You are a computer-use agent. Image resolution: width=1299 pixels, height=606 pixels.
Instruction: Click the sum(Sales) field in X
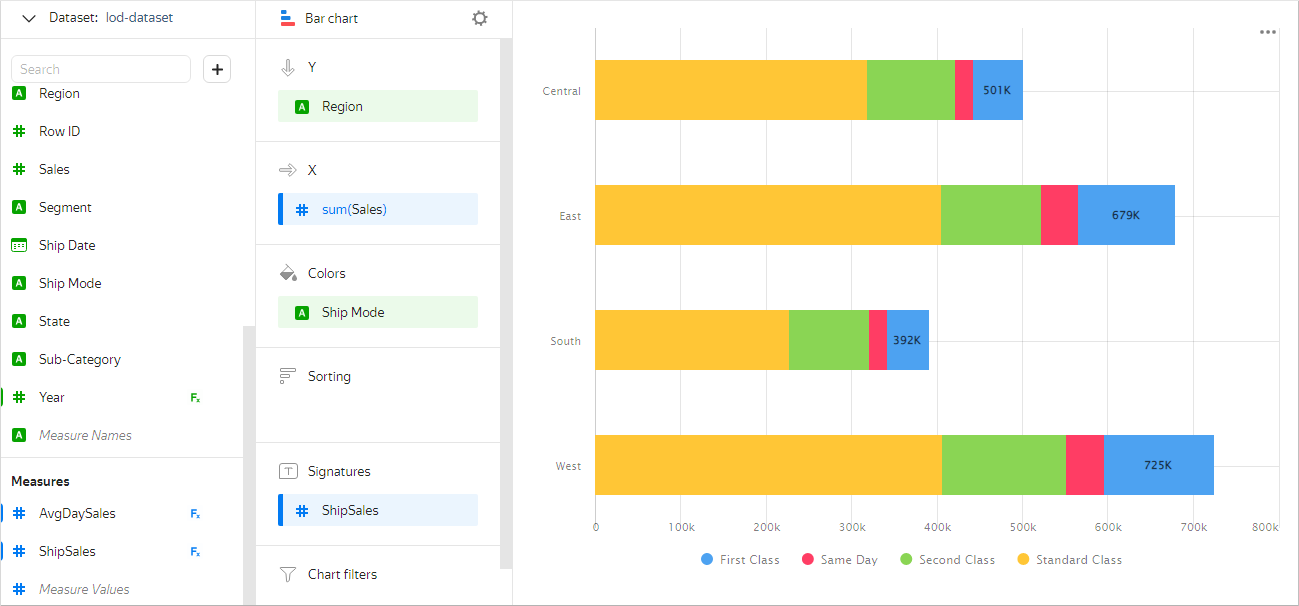point(378,209)
